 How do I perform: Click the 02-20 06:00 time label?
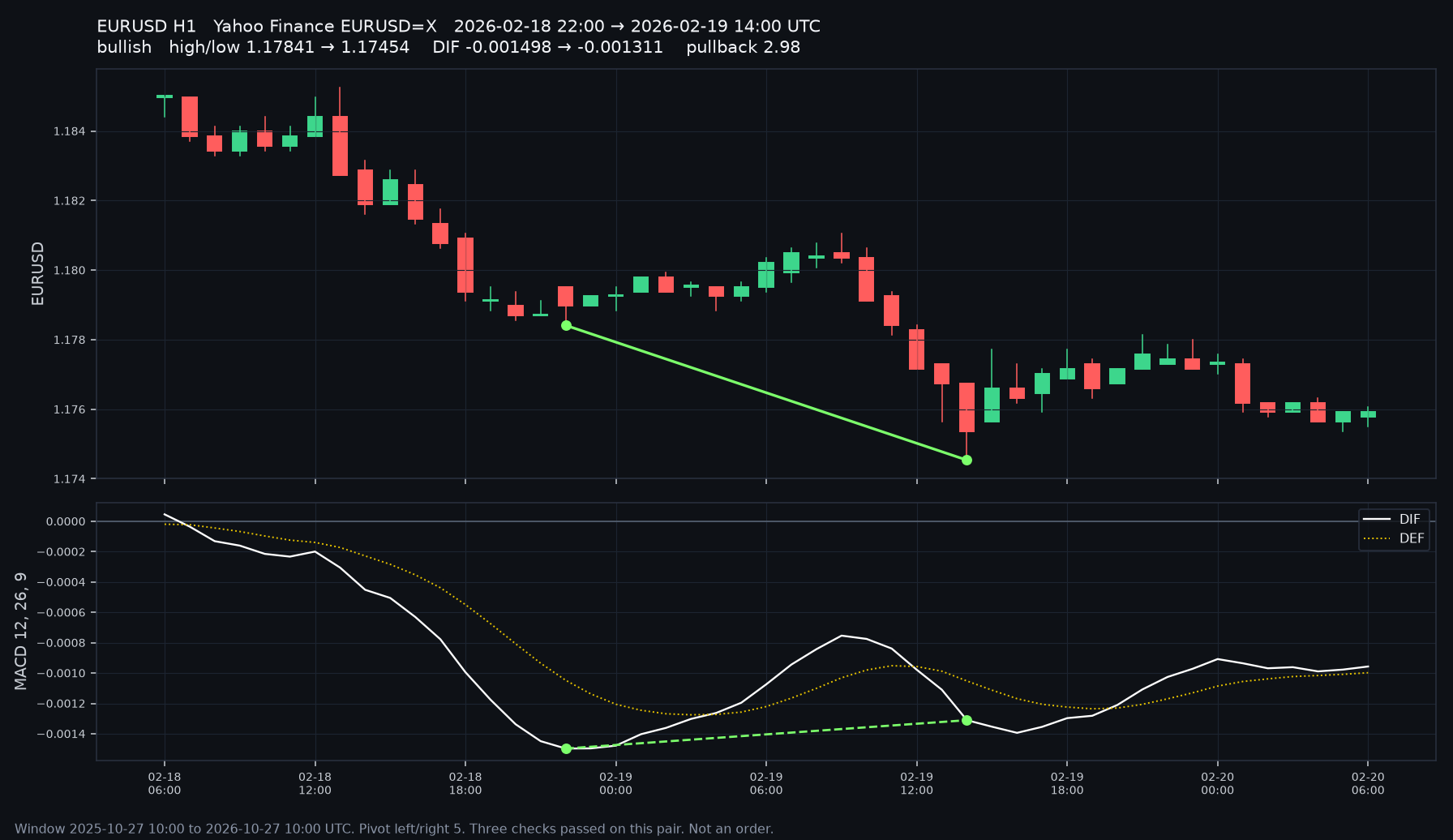(1368, 783)
